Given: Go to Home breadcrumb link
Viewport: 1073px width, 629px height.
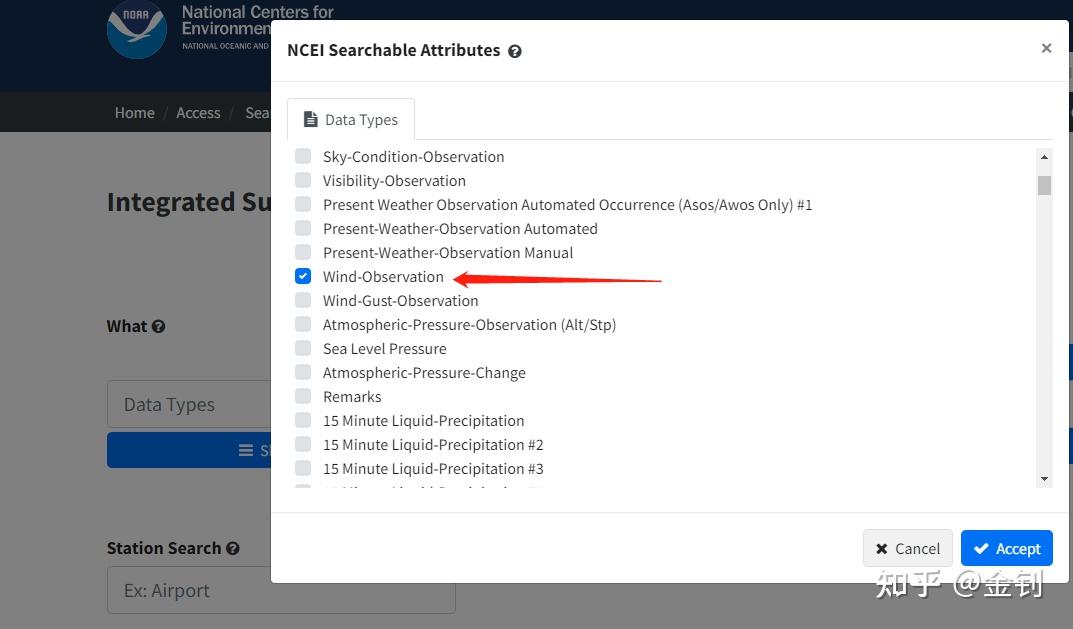Looking at the screenshot, I should [x=134, y=113].
